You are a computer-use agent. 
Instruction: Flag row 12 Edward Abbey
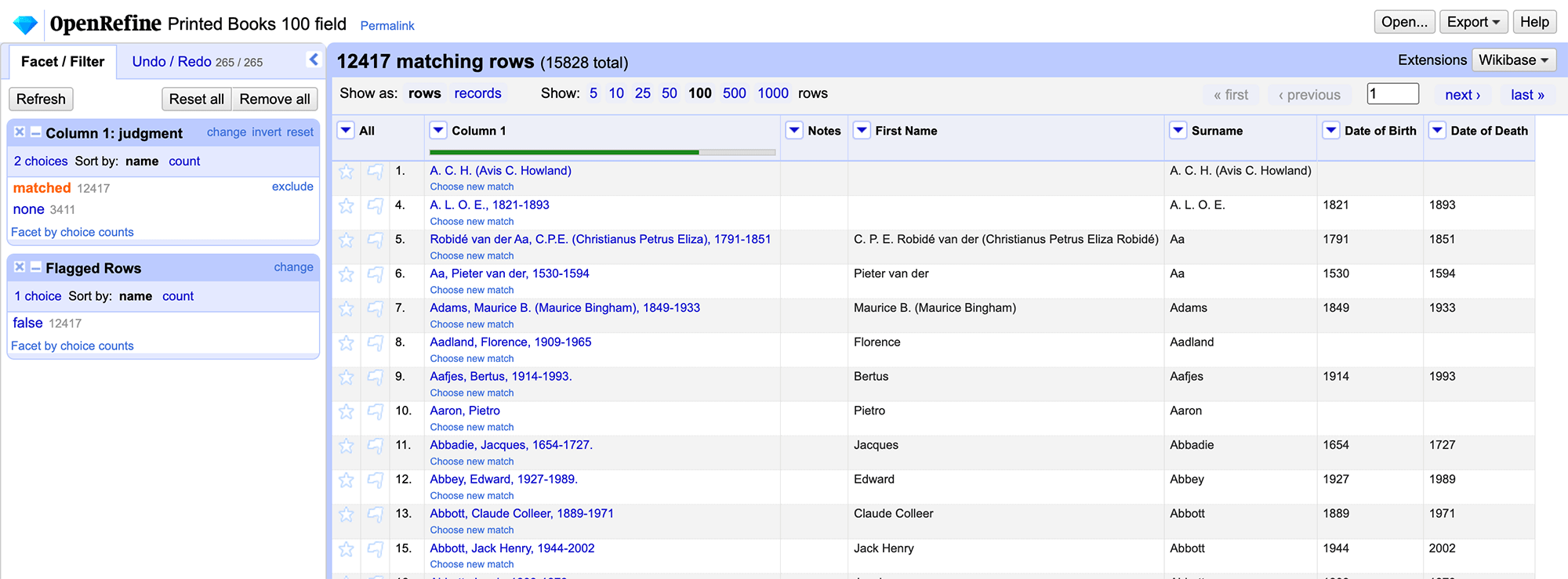click(376, 480)
